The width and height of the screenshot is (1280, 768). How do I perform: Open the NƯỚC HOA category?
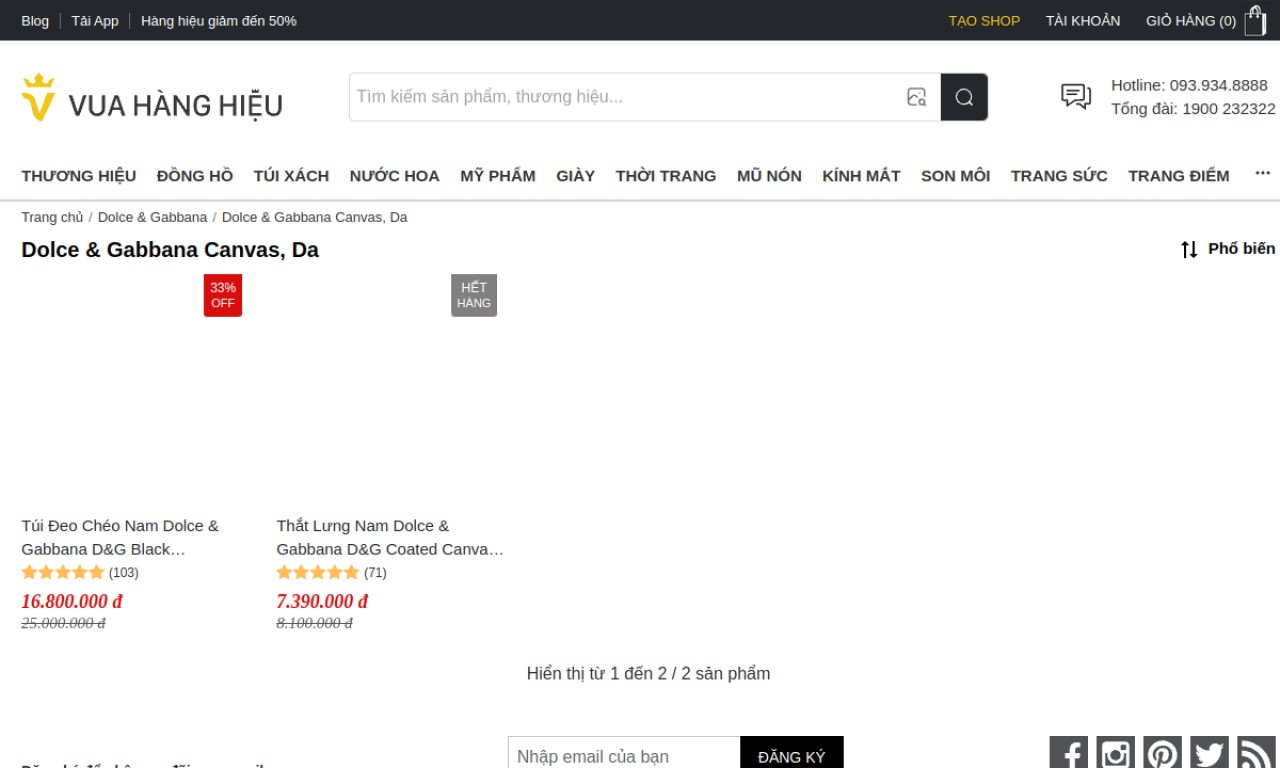(395, 176)
